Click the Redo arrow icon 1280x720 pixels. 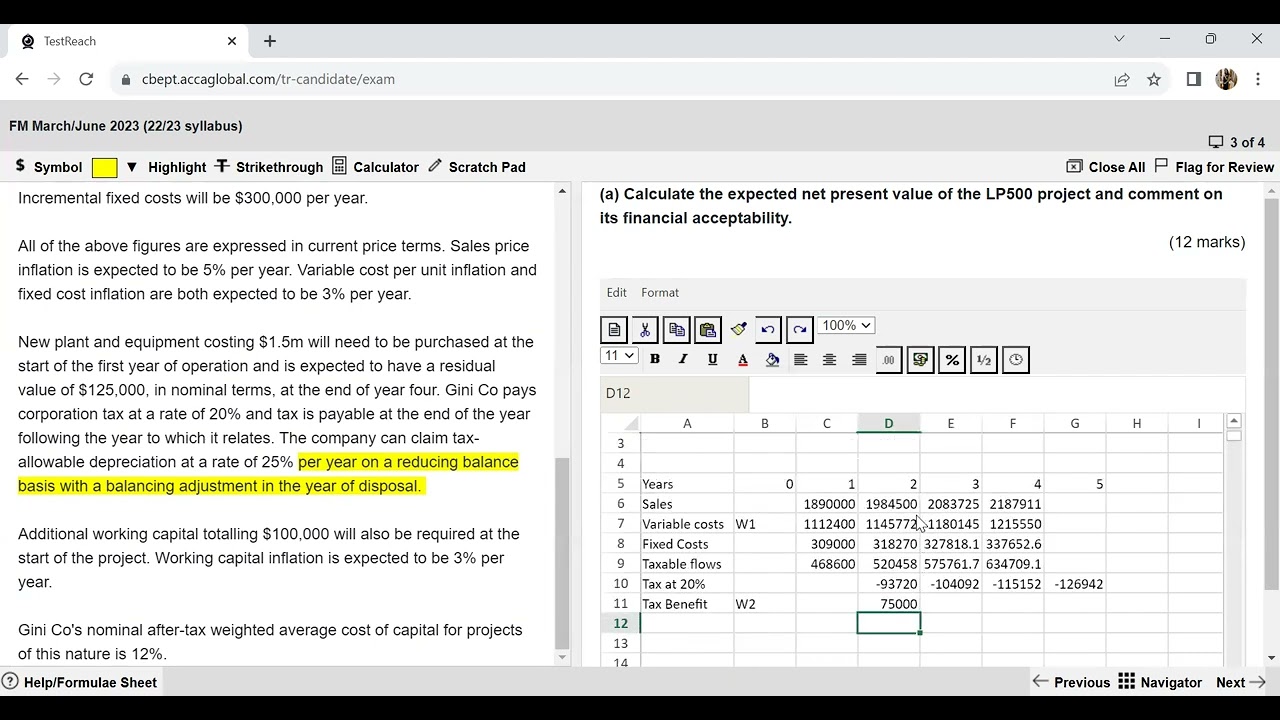(799, 330)
